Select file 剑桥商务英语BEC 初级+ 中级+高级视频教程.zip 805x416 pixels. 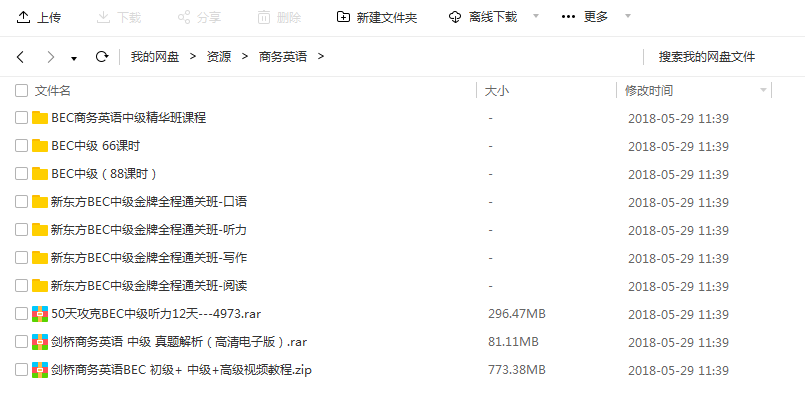(181, 369)
